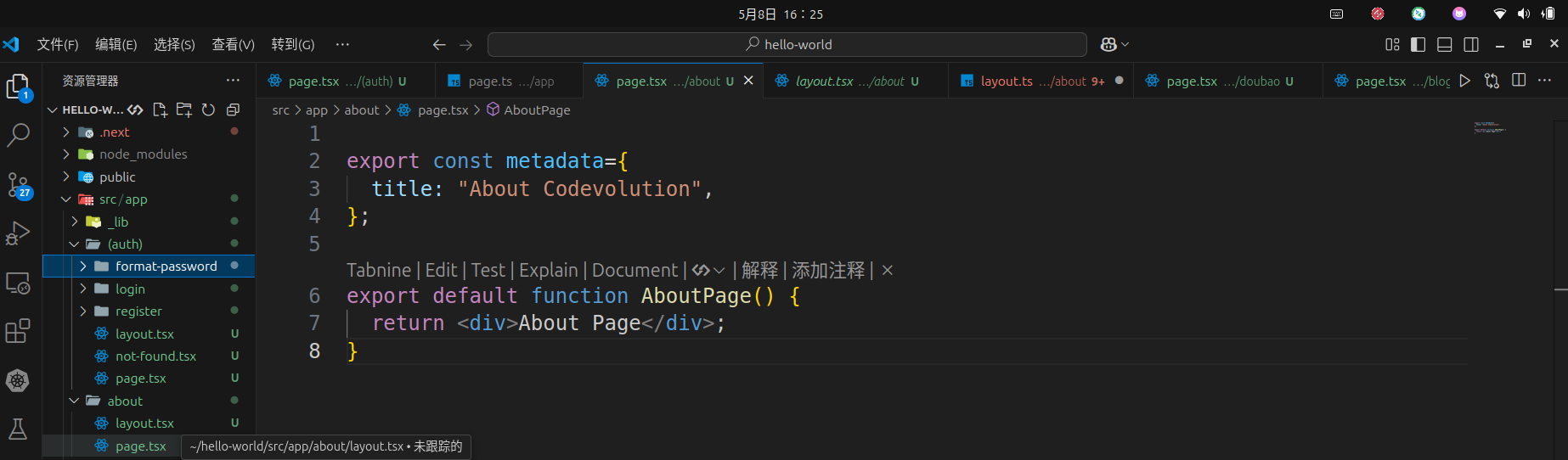1568x460 pixels.
Task: Open Run and Debug view
Action: click(18, 233)
